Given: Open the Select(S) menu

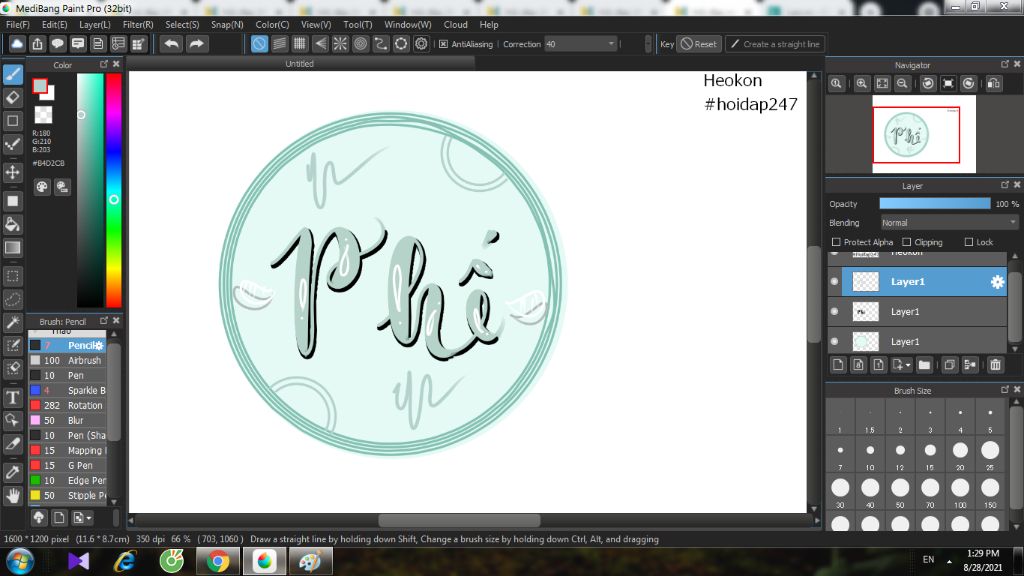Looking at the screenshot, I should click(x=182, y=25).
